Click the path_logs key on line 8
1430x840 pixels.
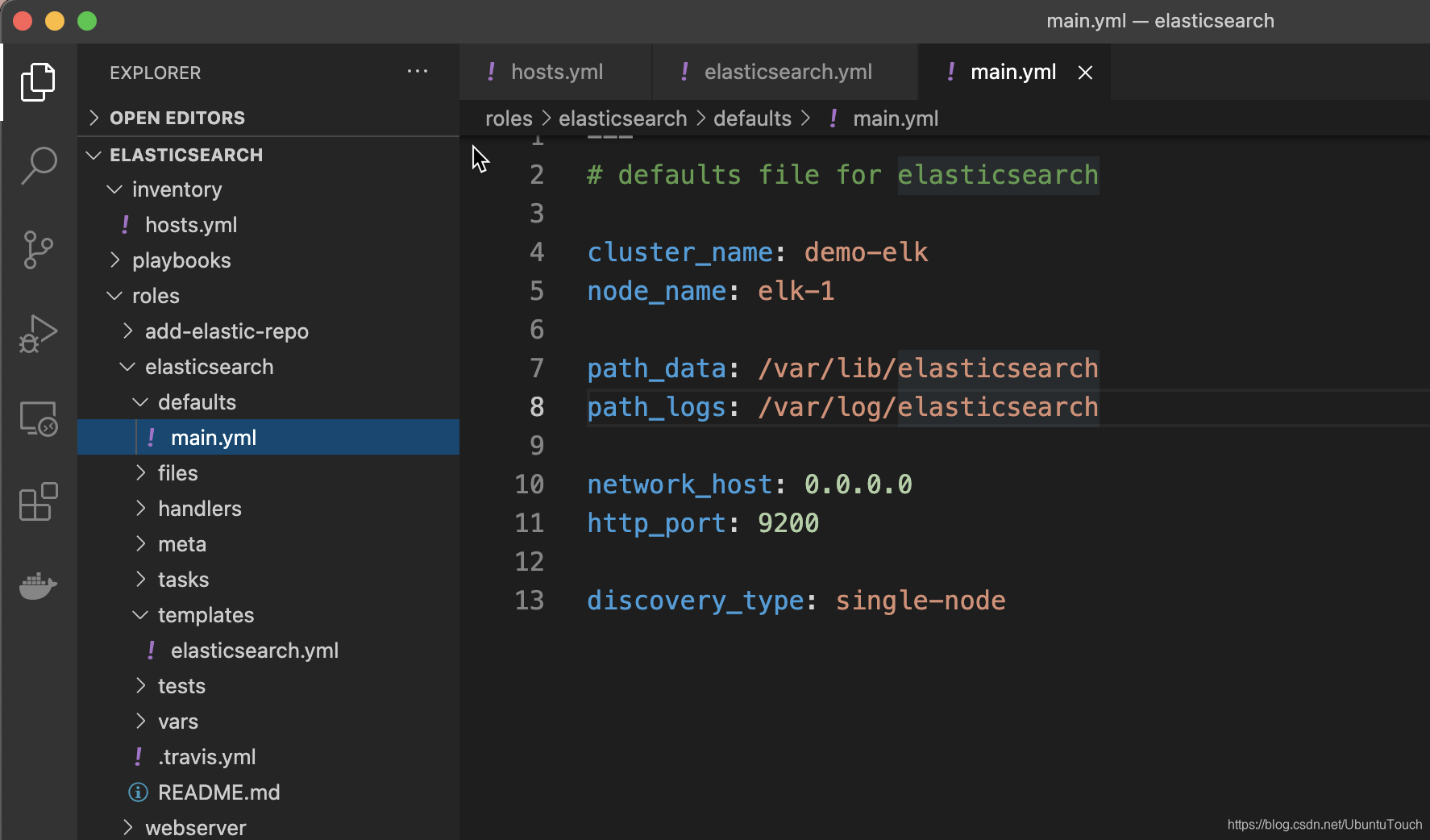[657, 407]
